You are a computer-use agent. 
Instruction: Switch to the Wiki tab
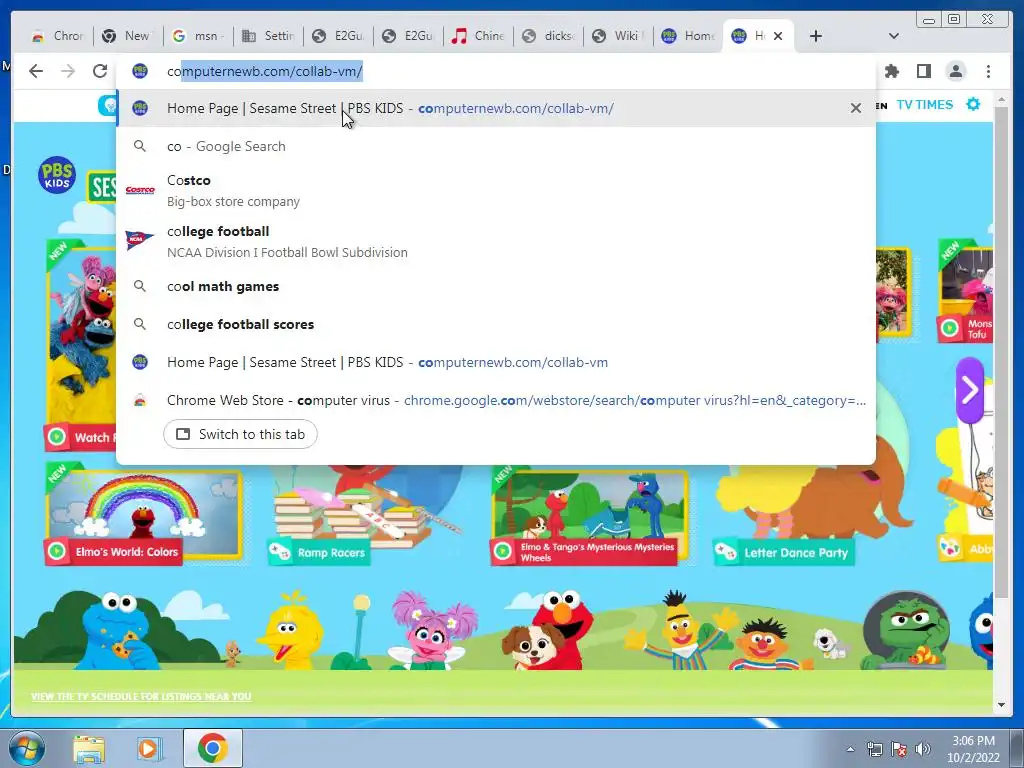click(x=617, y=36)
